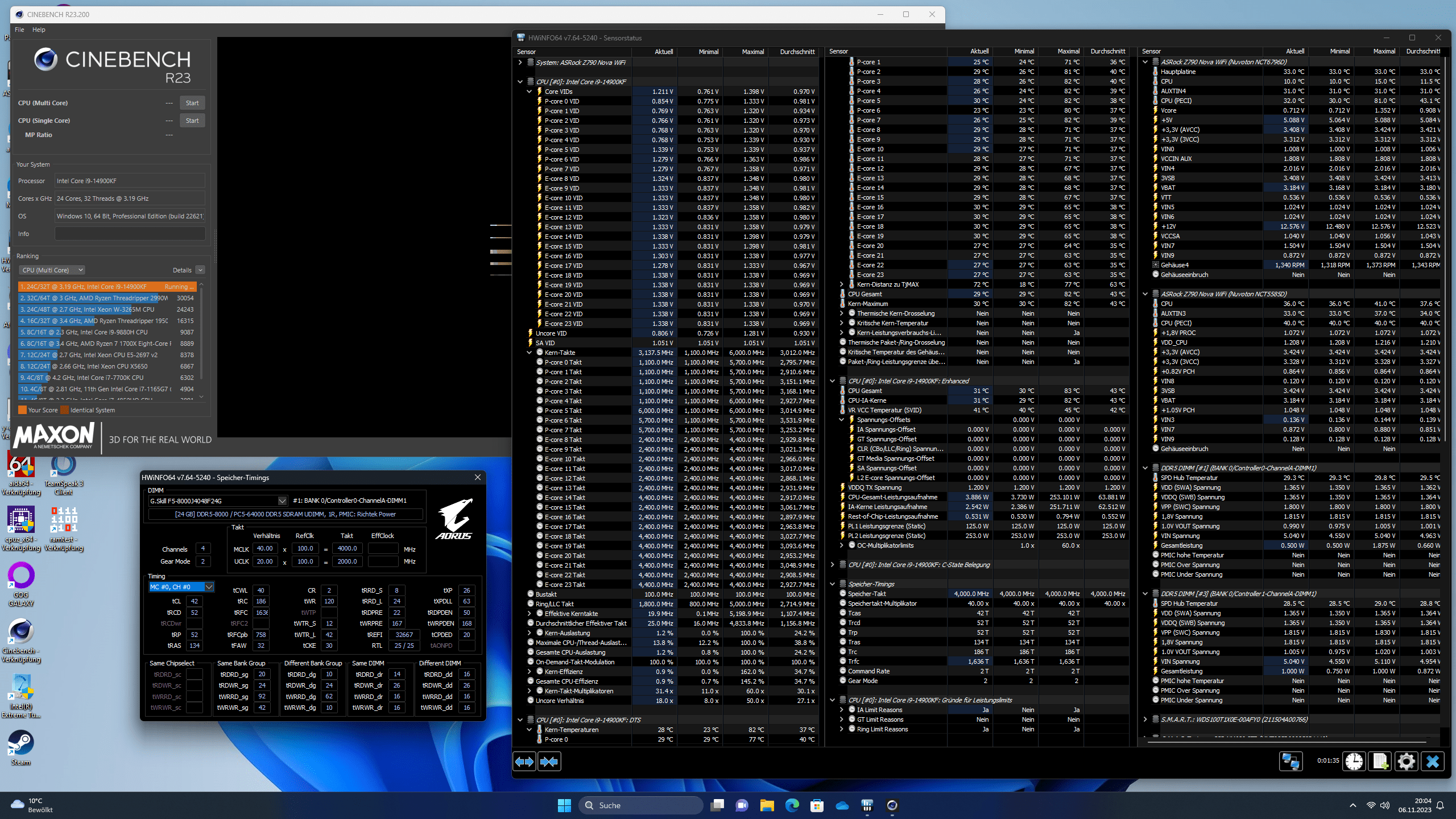Open Task View in the taskbar
1456x819 pixels.
pos(717,805)
